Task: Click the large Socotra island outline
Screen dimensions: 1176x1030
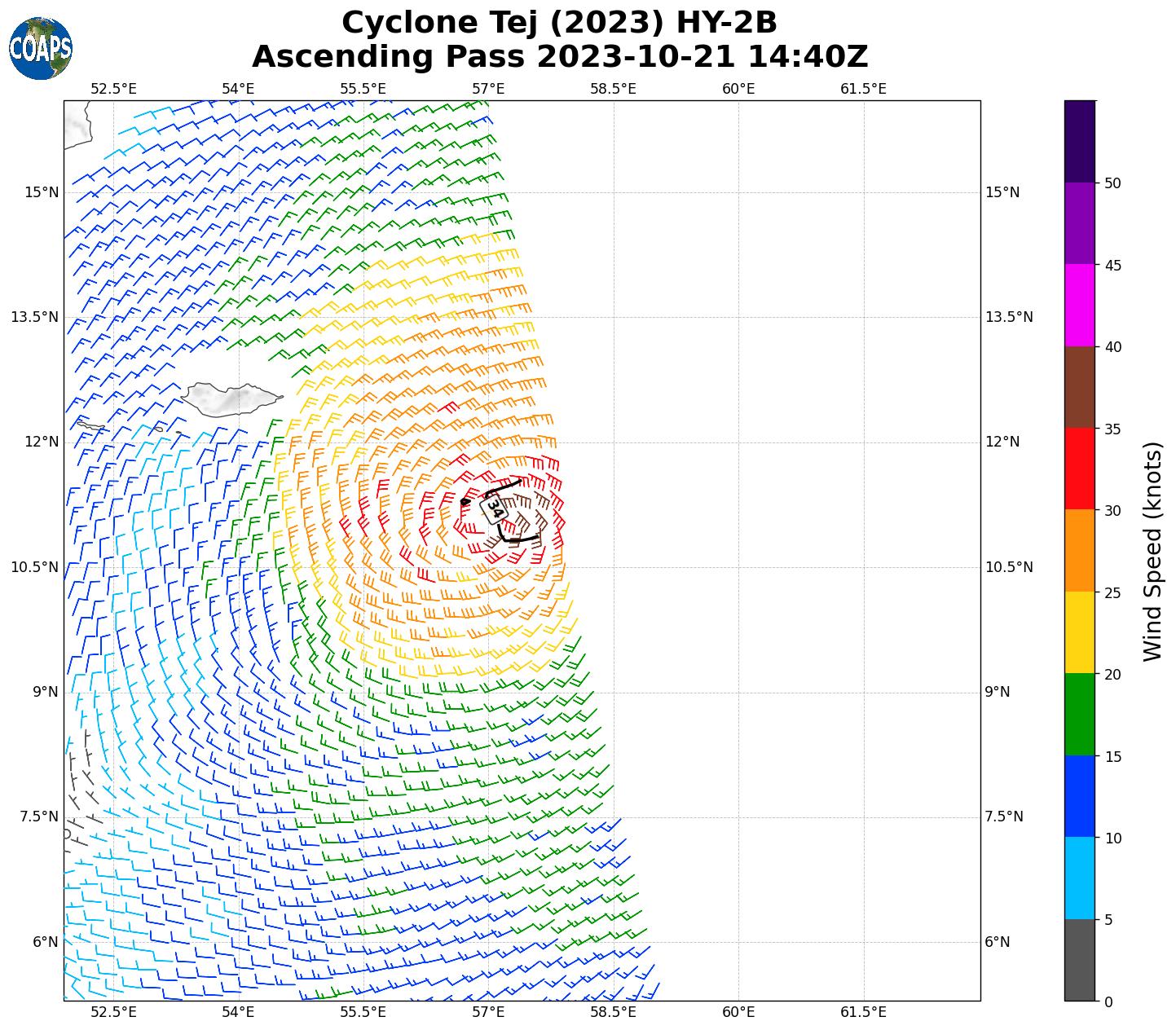Action: tap(231, 399)
